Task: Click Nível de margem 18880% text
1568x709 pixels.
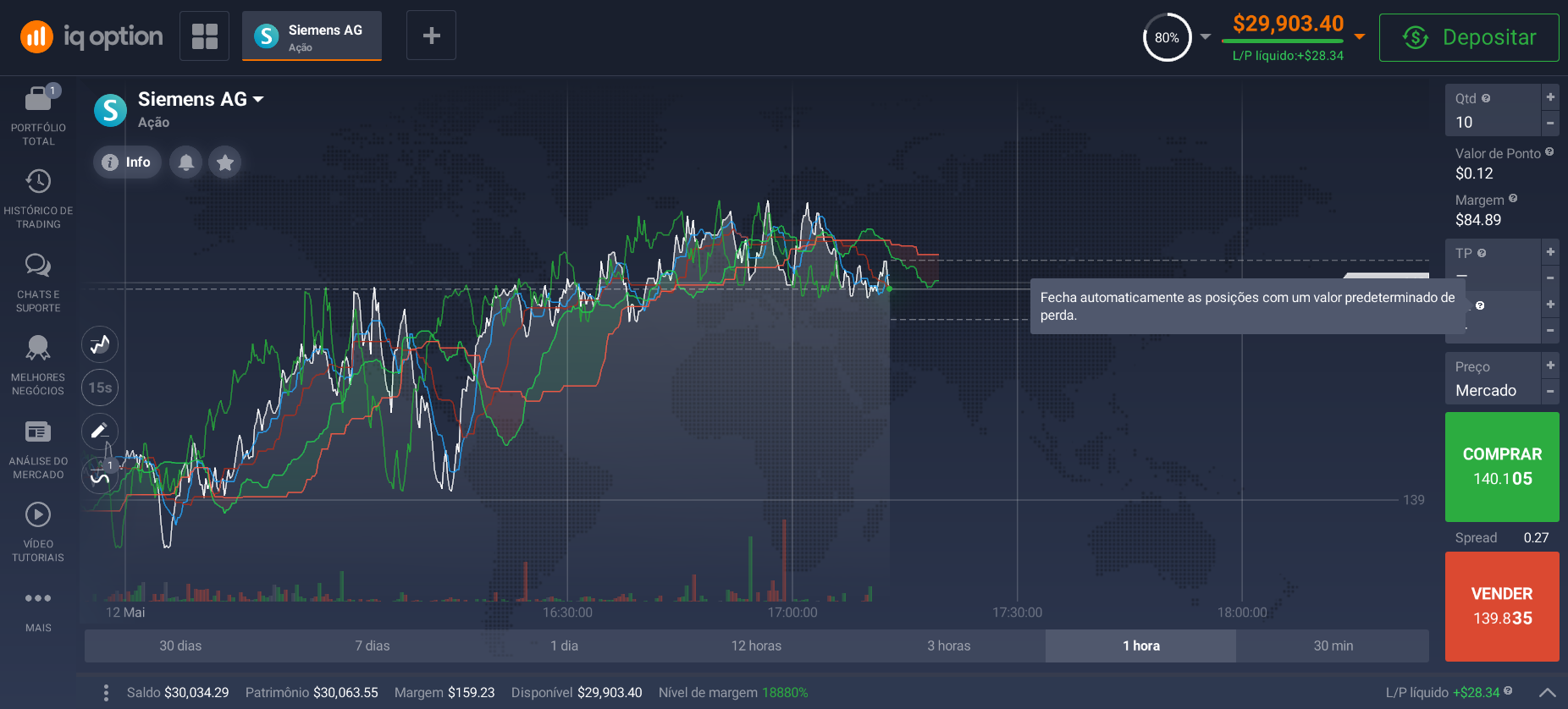Action: coord(733,692)
